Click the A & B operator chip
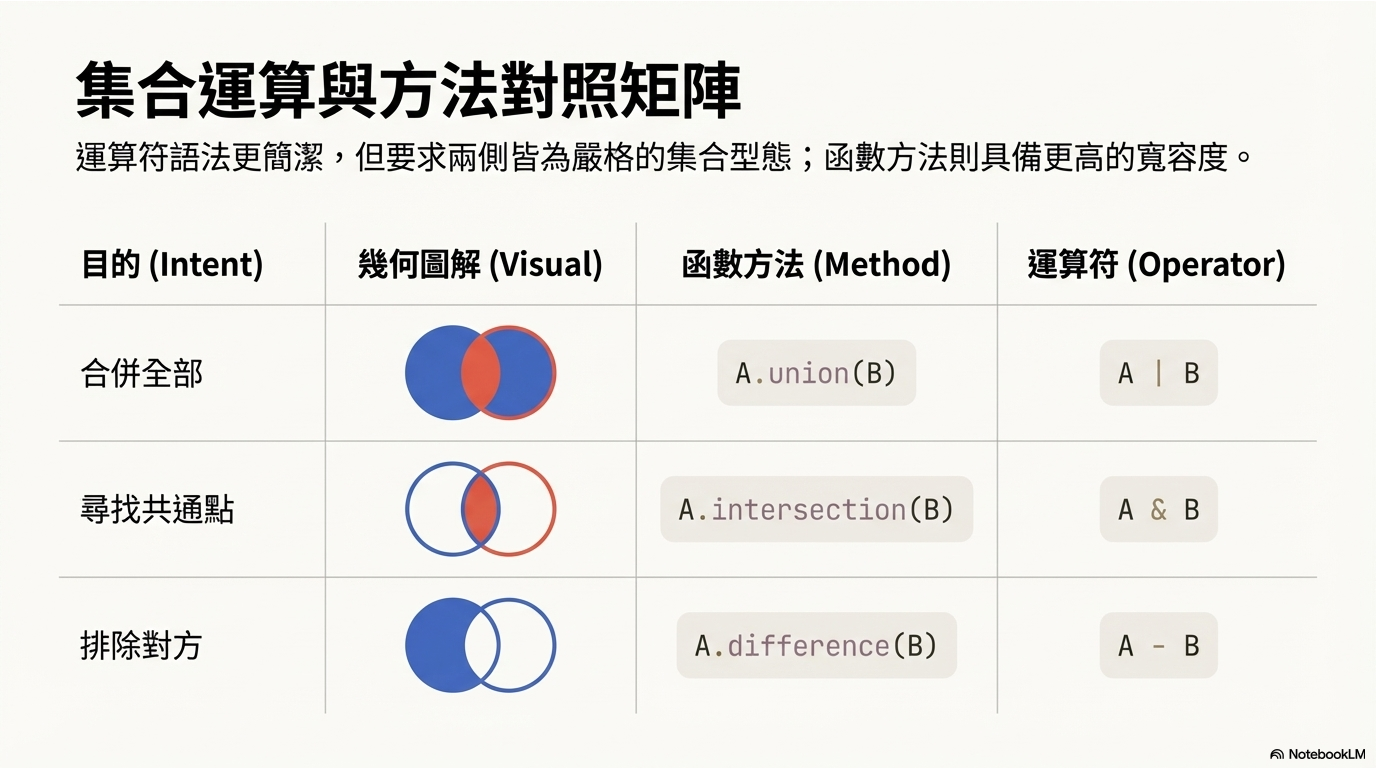 tap(1158, 509)
